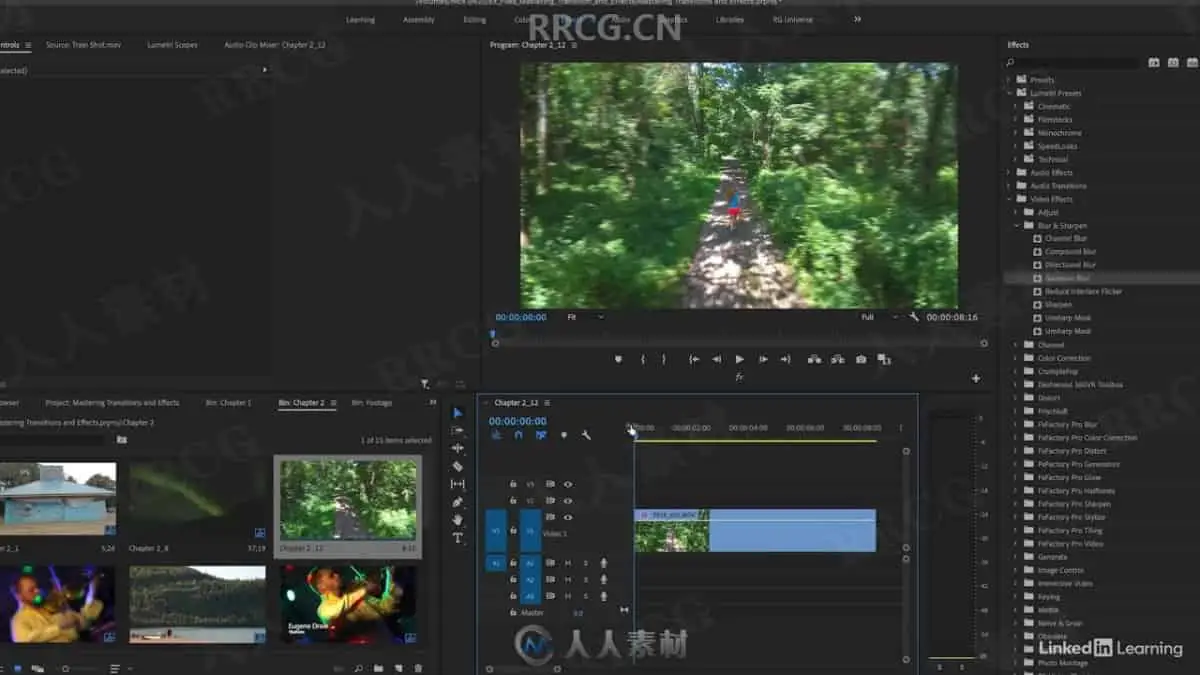Open the Bin: Footage tab
The width and height of the screenshot is (1200, 675).
(x=371, y=403)
